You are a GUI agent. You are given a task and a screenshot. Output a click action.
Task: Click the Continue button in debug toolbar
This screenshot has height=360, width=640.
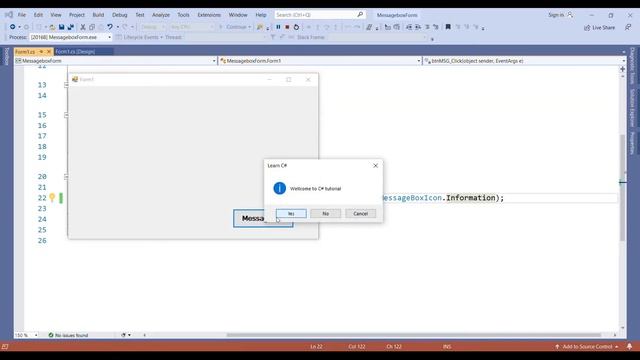coord(235,27)
